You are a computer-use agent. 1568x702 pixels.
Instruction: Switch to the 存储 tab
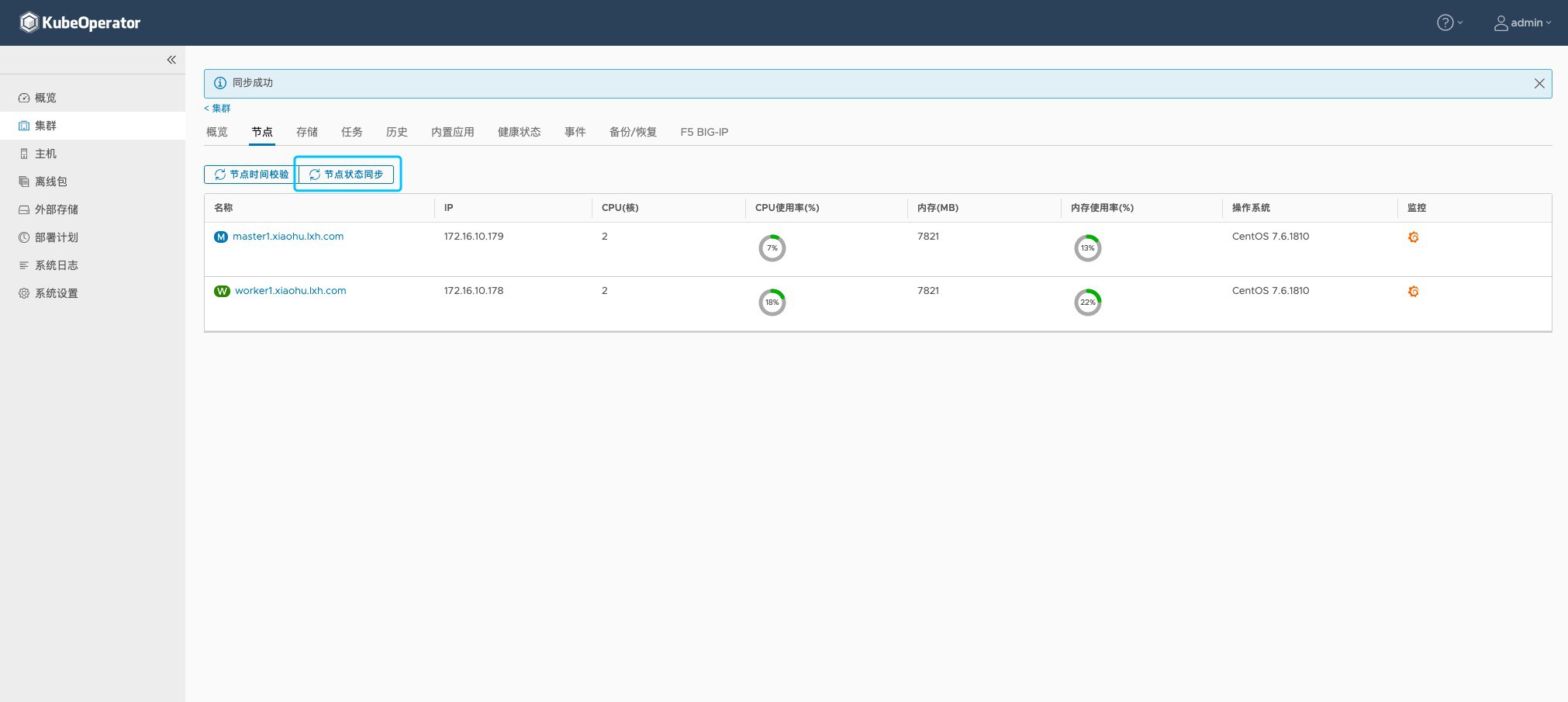point(307,132)
